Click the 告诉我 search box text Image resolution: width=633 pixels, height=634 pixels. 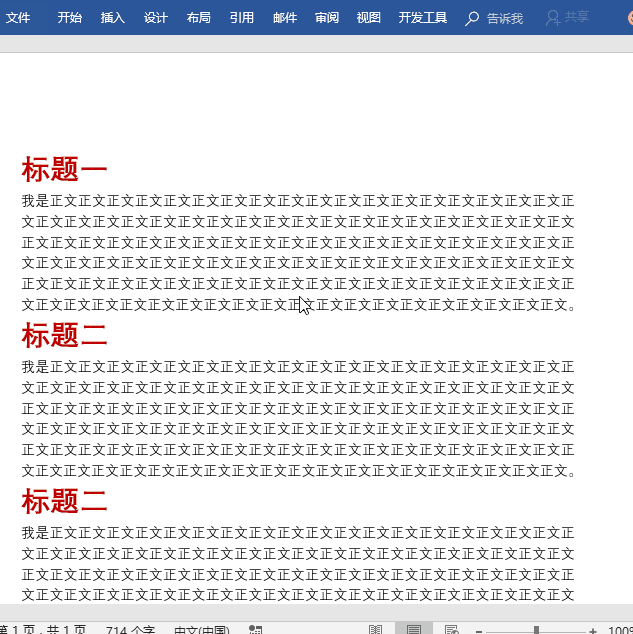pos(505,19)
